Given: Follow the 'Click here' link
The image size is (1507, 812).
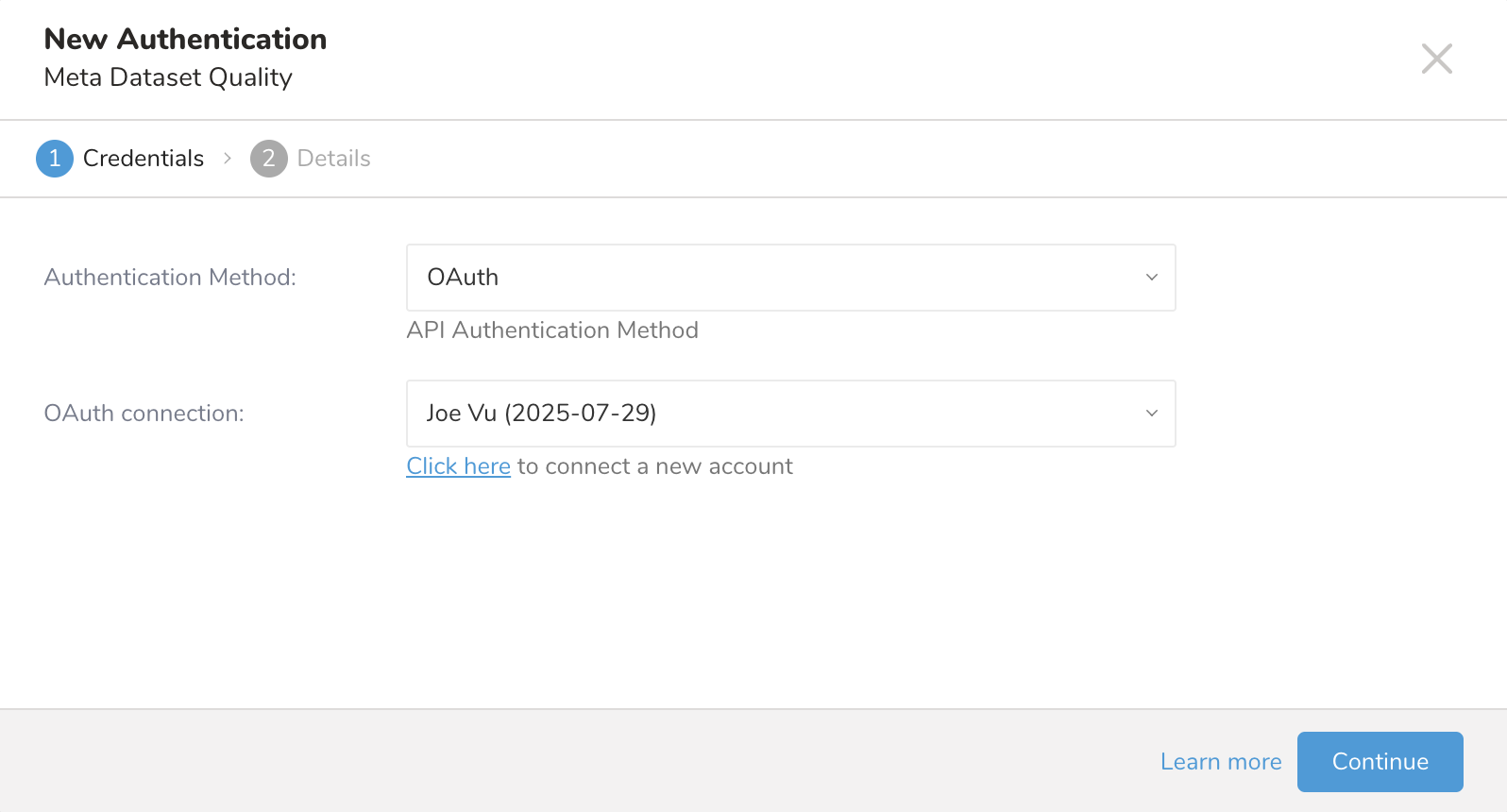Looking at the screenshot, I should click(x=458, y=466).
